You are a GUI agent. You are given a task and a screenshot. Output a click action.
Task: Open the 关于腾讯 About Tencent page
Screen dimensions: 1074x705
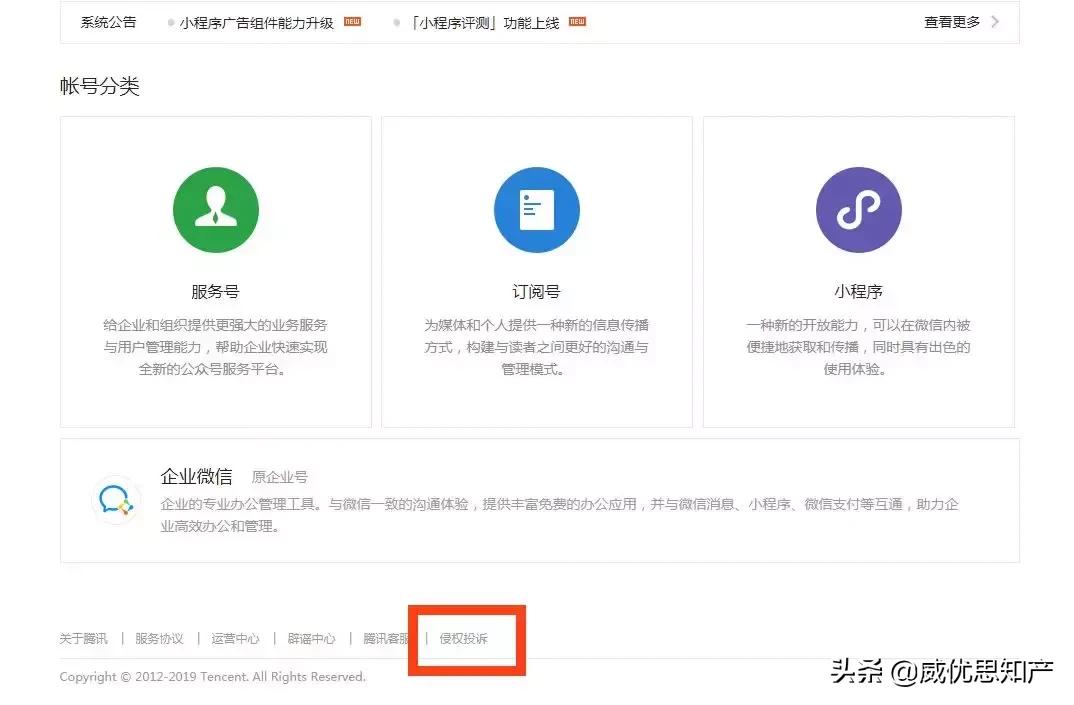(x=83, y=639)
